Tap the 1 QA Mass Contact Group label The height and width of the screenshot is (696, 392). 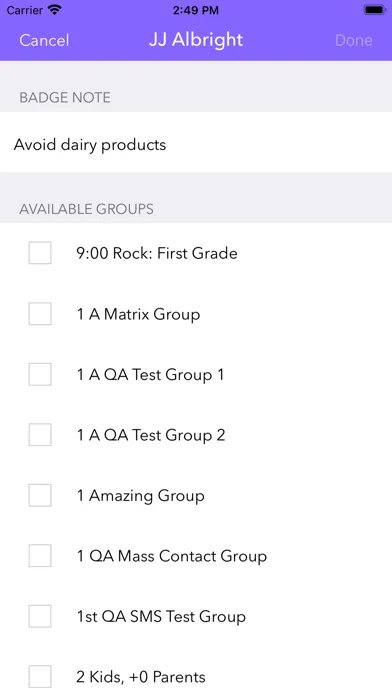coord(172,556)
